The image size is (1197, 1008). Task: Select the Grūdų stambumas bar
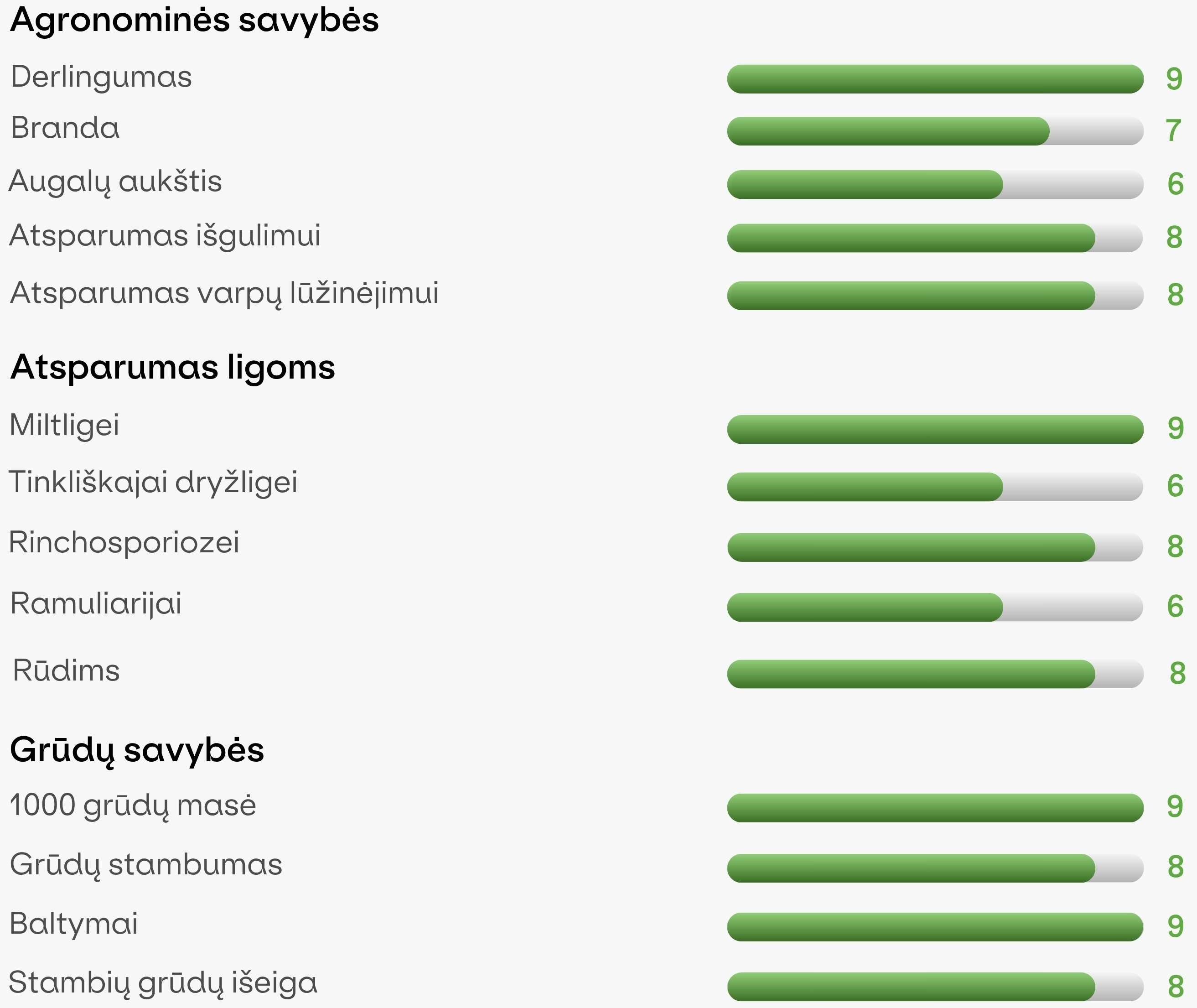[935, 868]
